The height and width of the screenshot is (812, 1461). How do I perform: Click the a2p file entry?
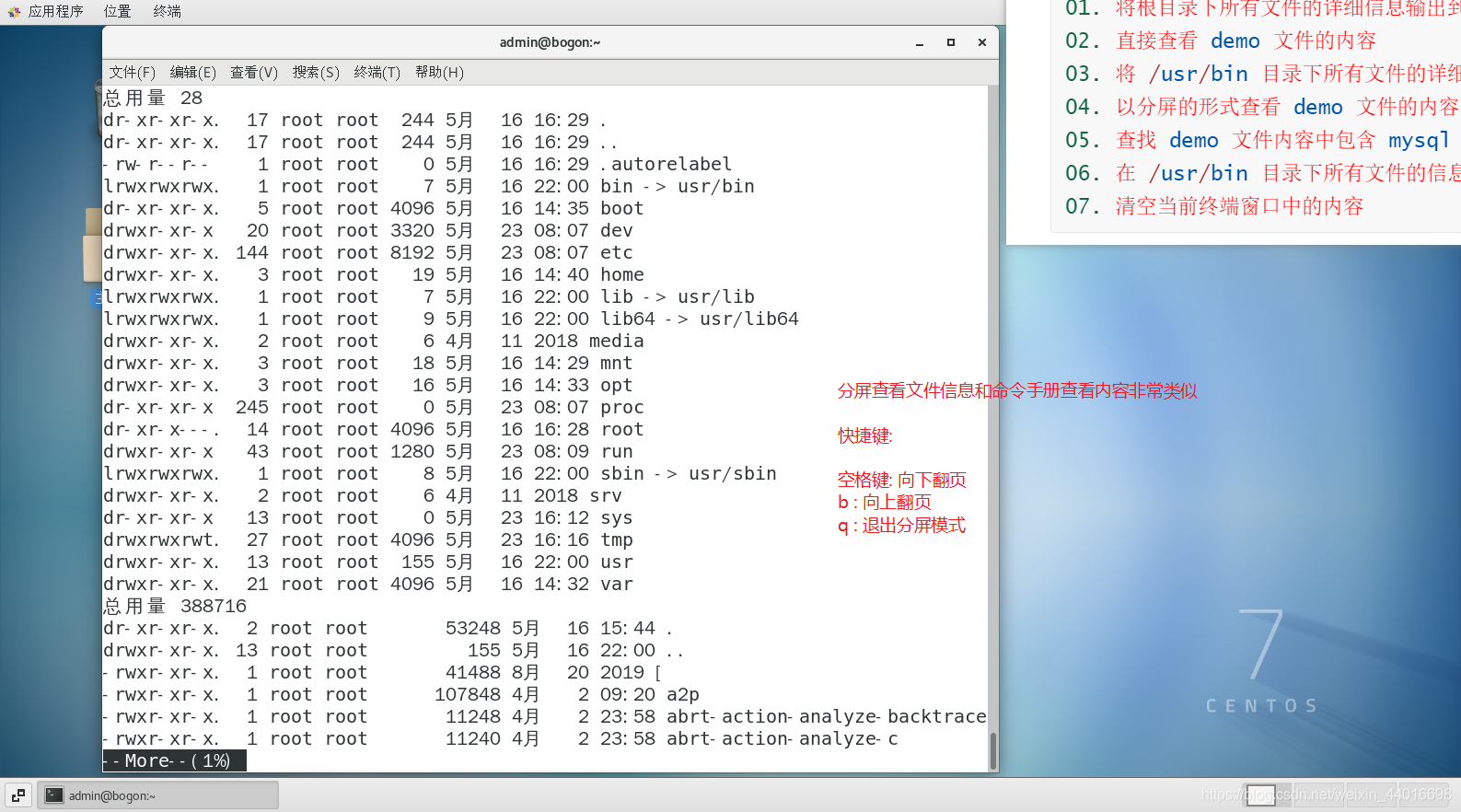[x=683, y=694]
